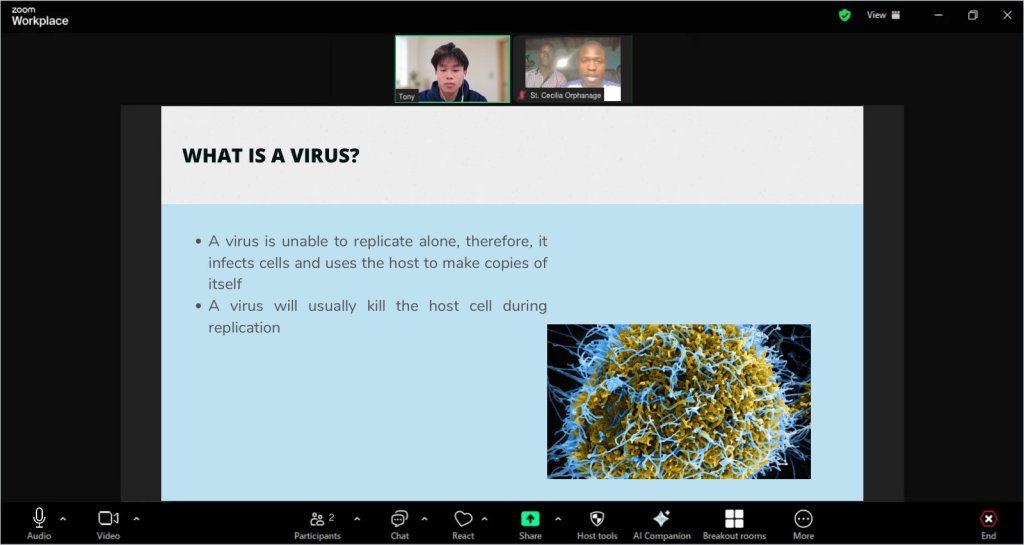Open Breakout rooms
Screen dimensions: 1024x545
[x=734, y=524]
